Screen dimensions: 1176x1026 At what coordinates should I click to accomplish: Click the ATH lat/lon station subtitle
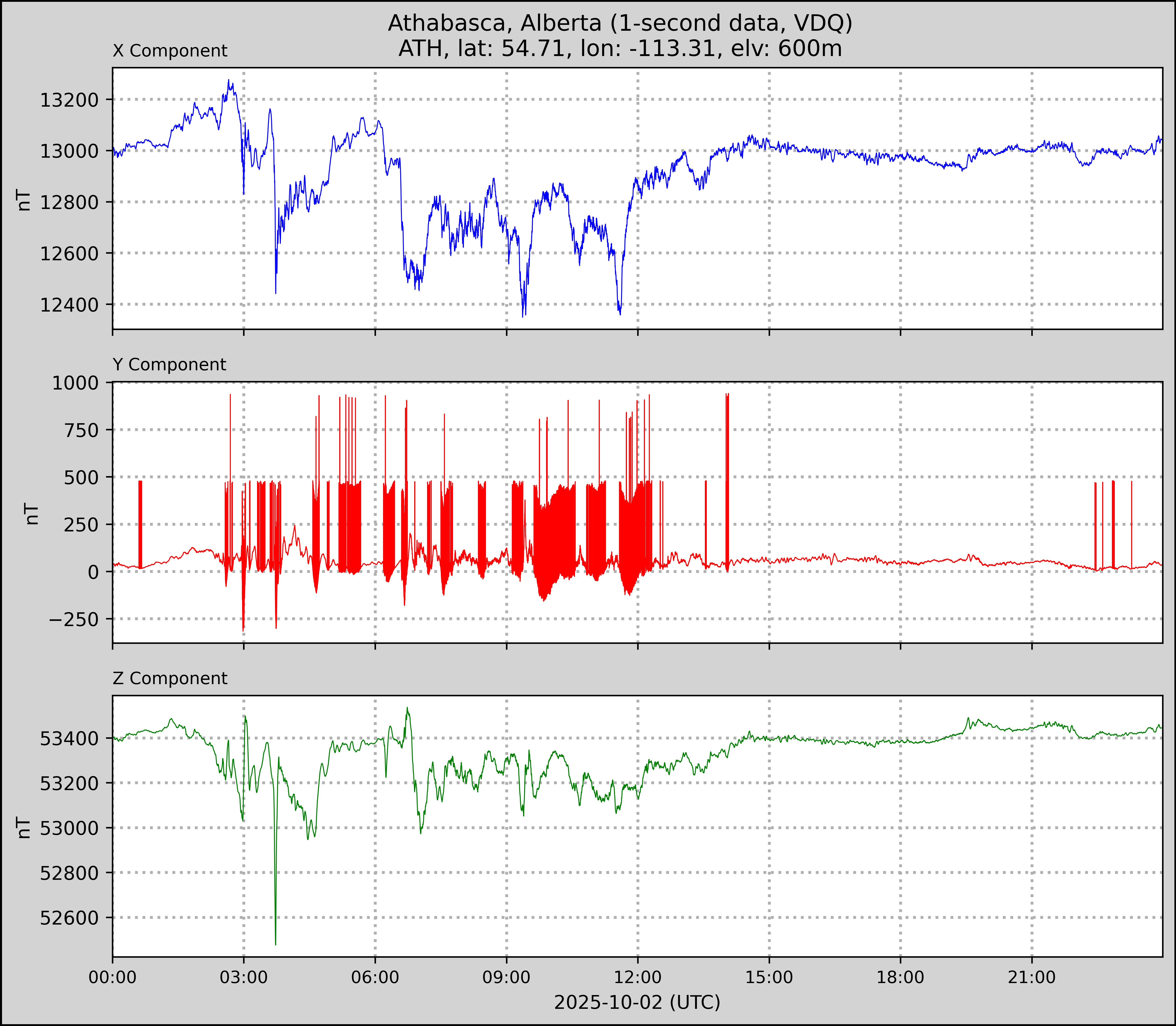tap(620, 49)
